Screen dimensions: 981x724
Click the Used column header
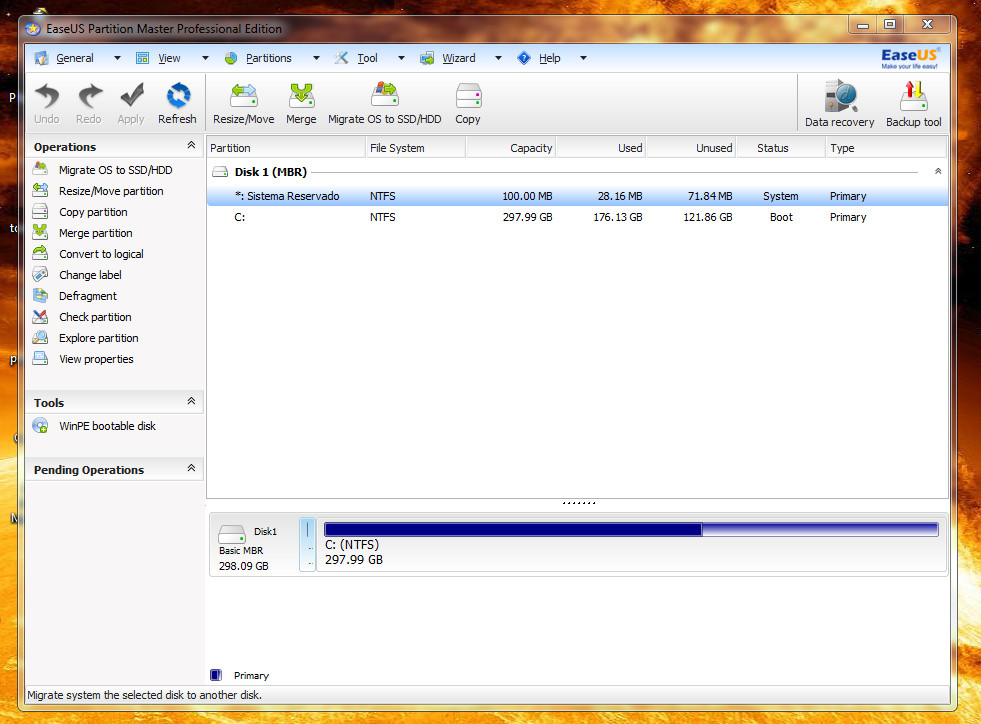click(x=601, y=148)
